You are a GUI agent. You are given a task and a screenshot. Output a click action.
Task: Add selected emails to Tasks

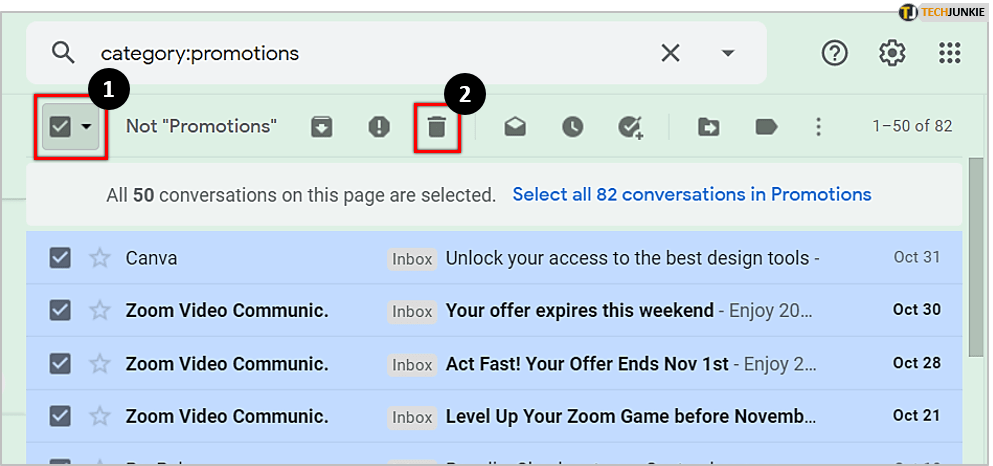pos(630,127)
